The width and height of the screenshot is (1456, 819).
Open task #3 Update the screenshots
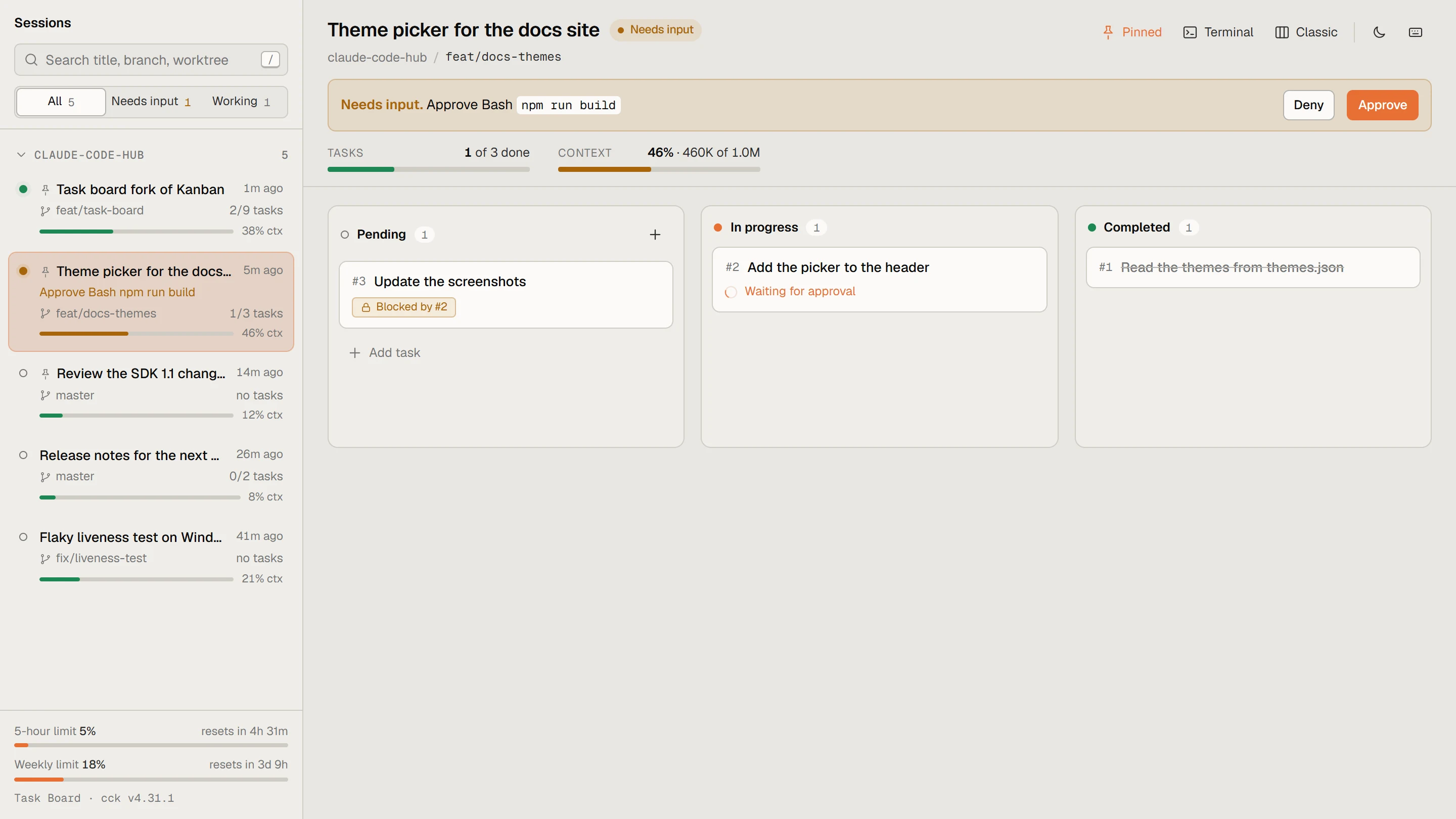pos(506,294)
